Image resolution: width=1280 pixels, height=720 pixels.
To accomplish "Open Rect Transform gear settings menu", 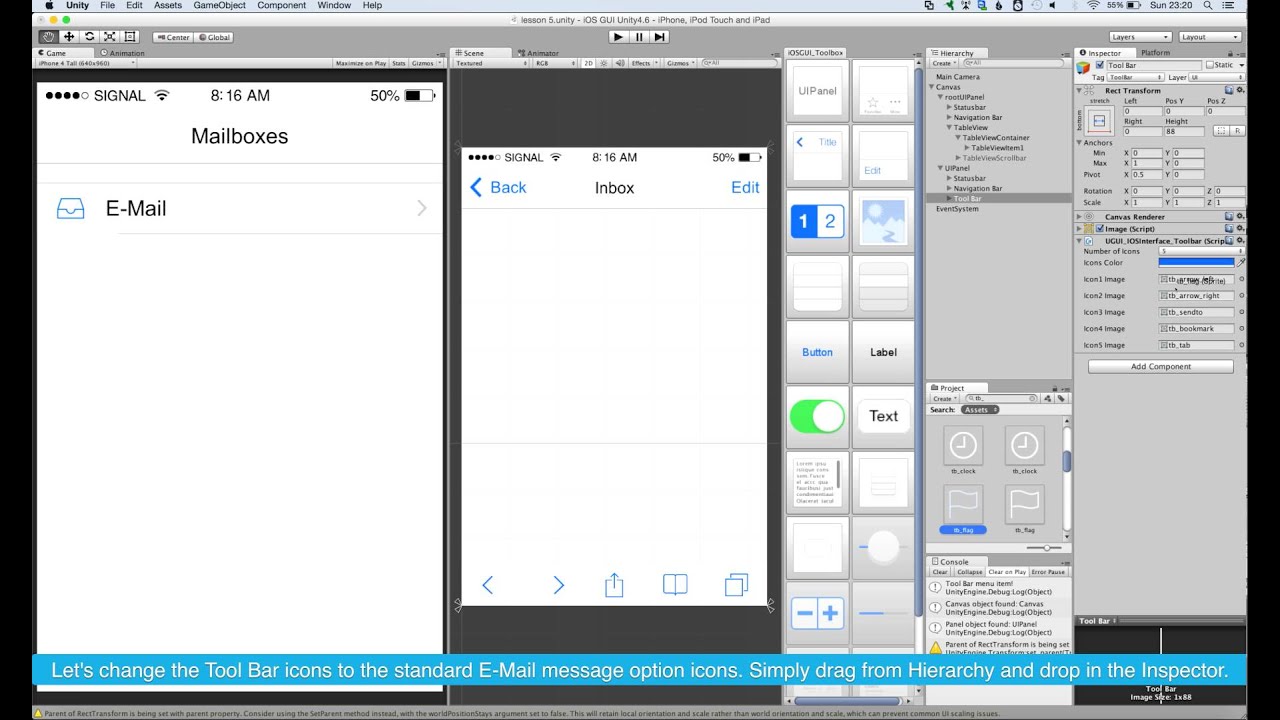I will pyautogui.click(x=1240, y=90).
